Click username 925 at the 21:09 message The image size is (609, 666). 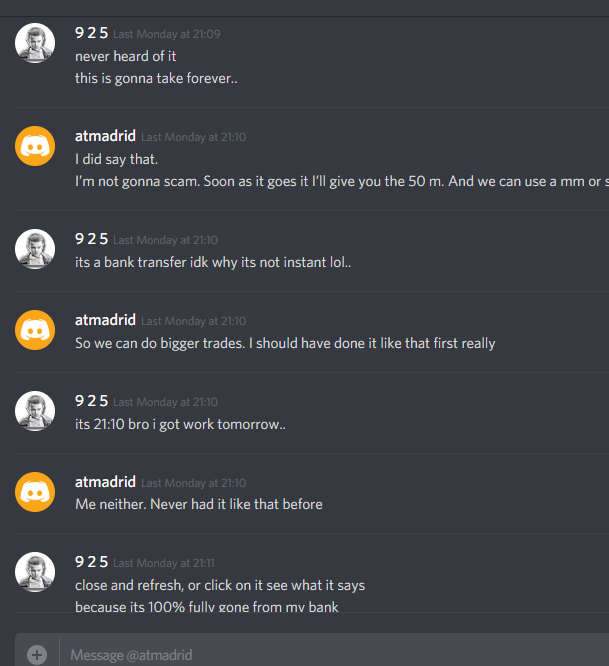point(91,33)
